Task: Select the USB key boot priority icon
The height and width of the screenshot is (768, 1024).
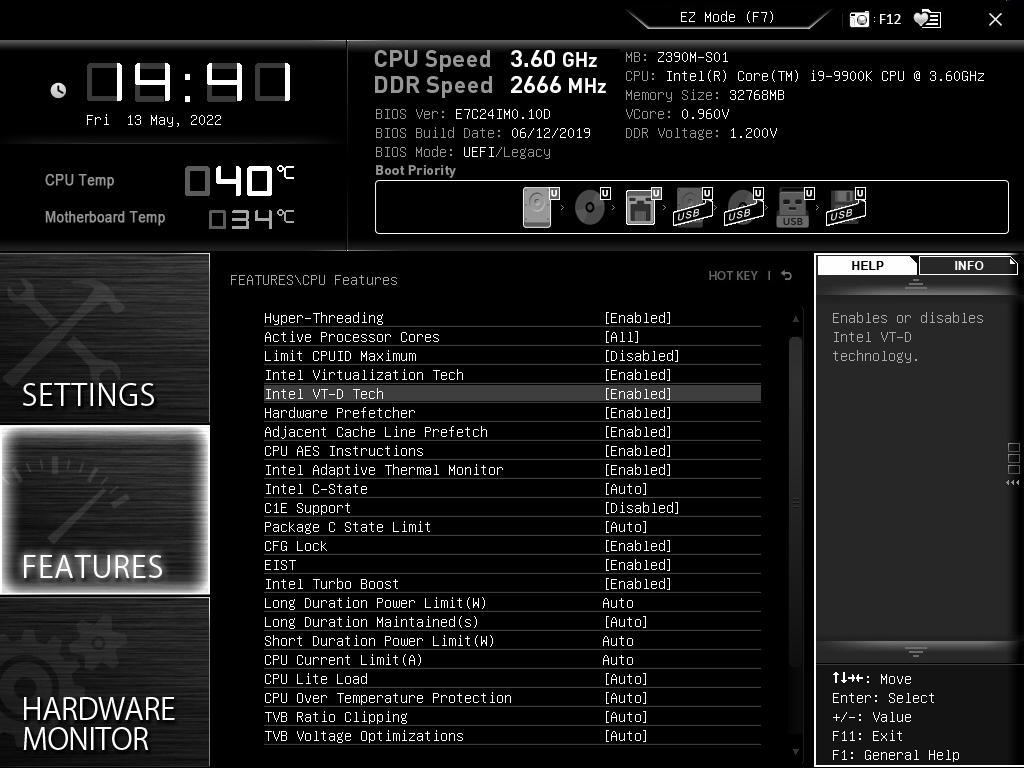Action: tap(795, 207)
